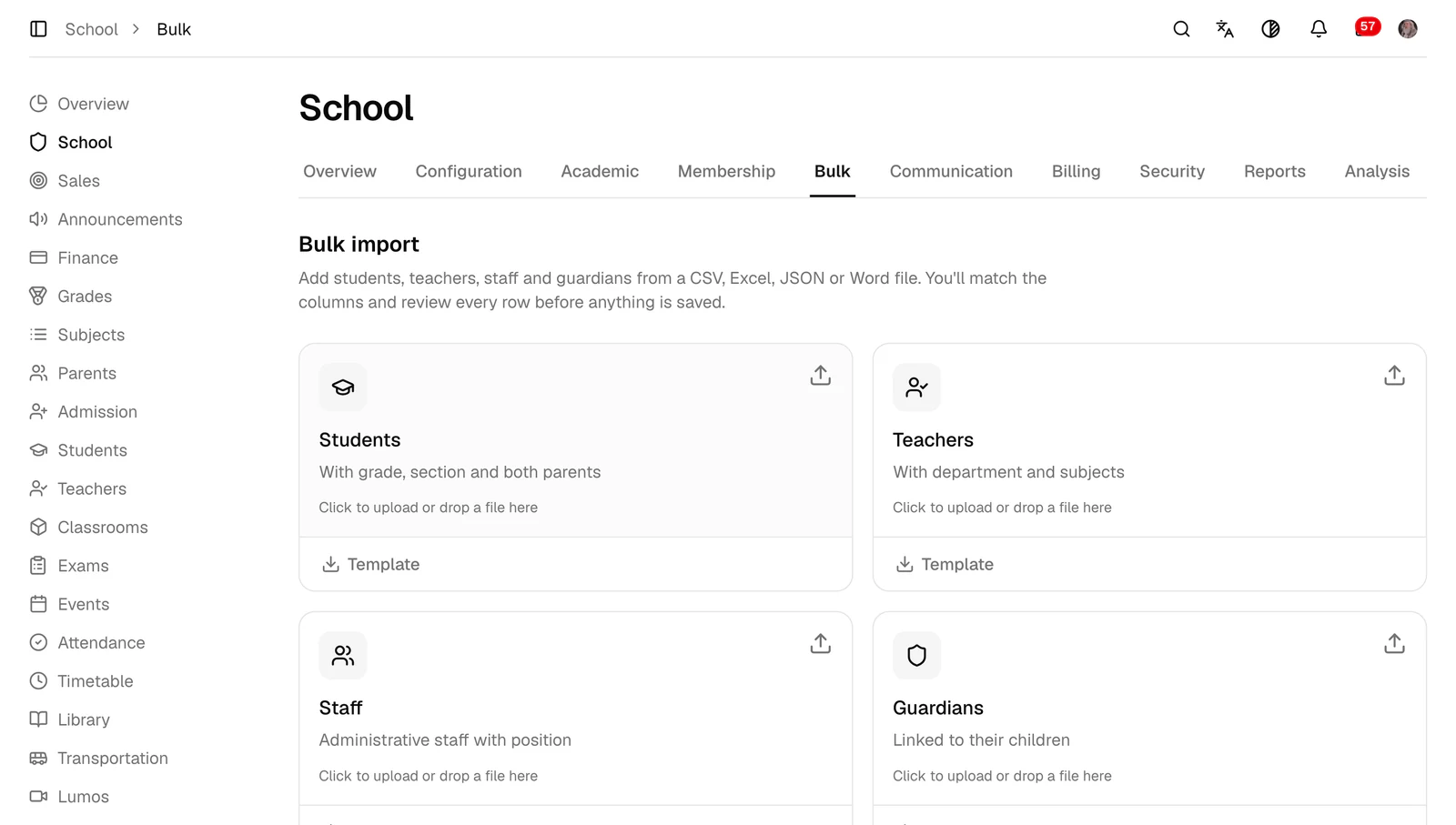Click the Exams clipboard icon
The height and width of the screenshot is (825, 1456).
point(38,566)
